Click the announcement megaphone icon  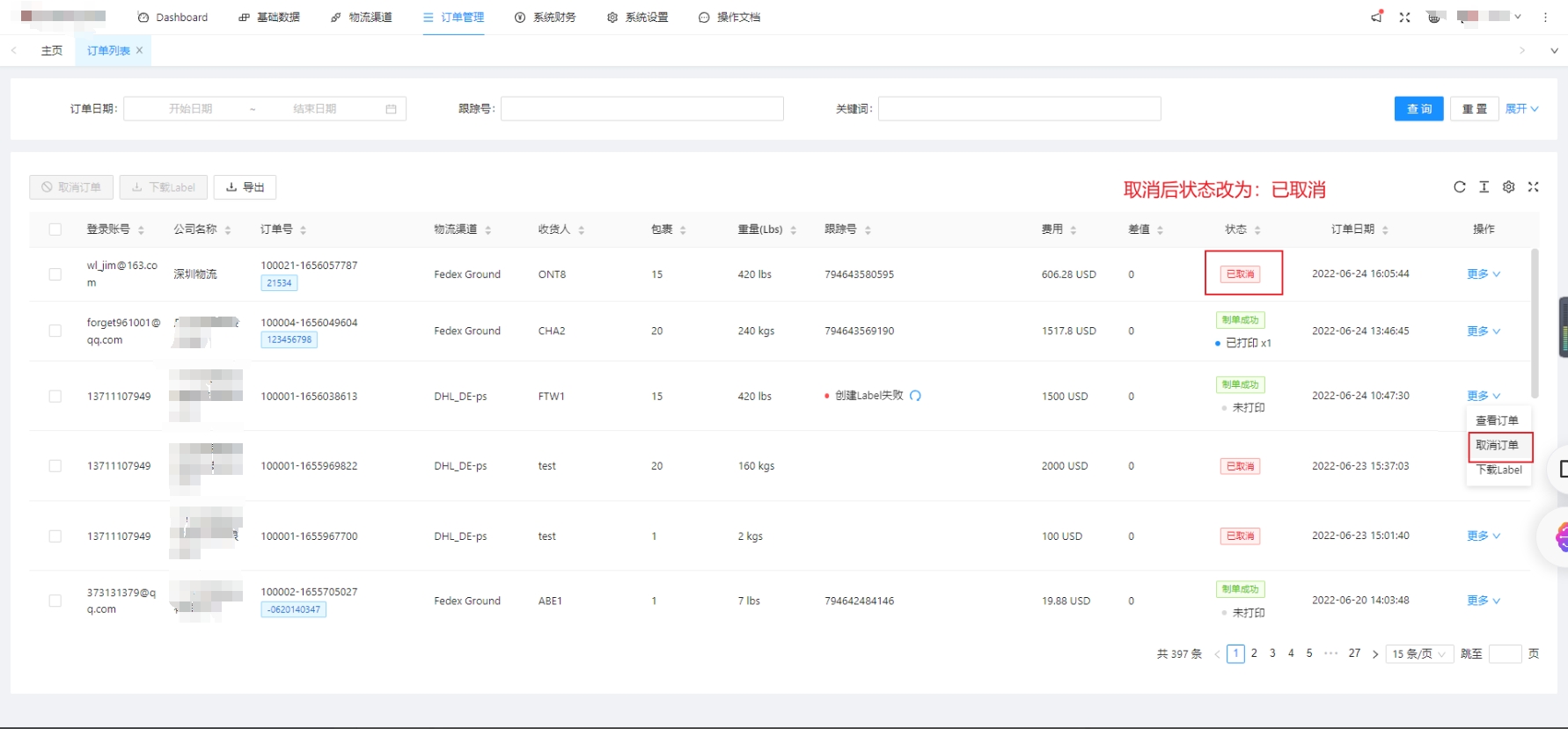[x=1377, y=17]
